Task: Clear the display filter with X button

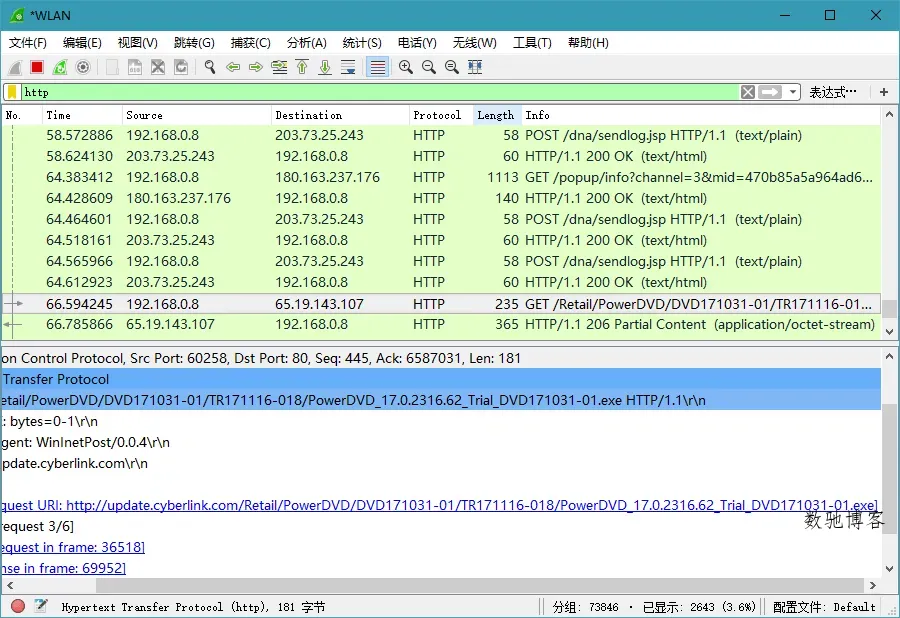Action: 747,92
